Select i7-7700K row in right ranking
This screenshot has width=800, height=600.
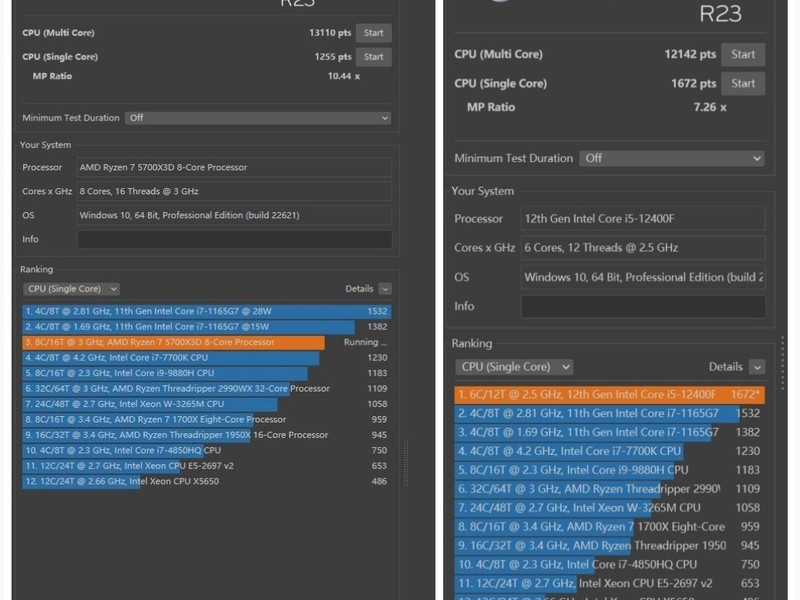click(610, 451)
